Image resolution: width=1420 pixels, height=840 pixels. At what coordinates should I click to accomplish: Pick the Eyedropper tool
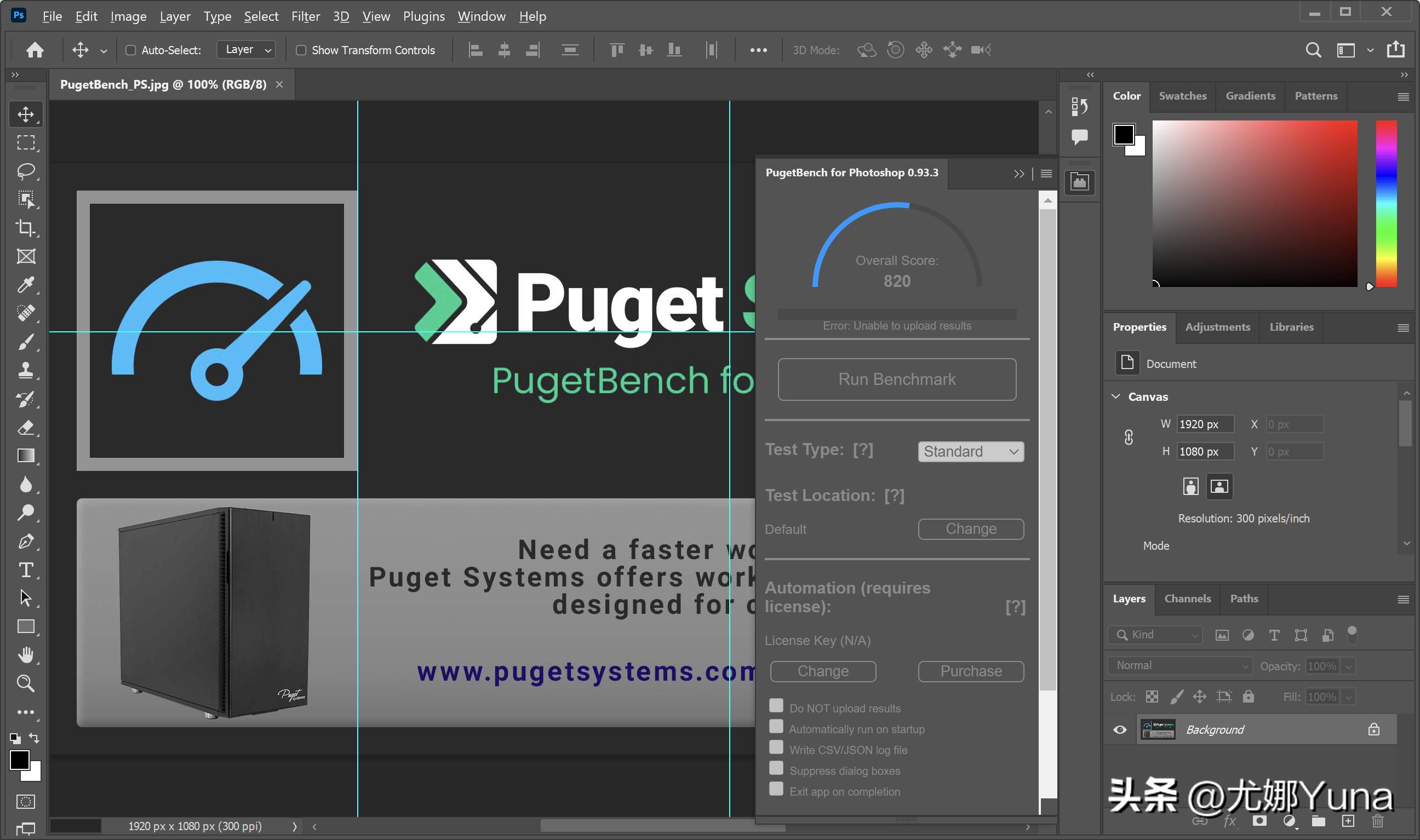[26, 285]
